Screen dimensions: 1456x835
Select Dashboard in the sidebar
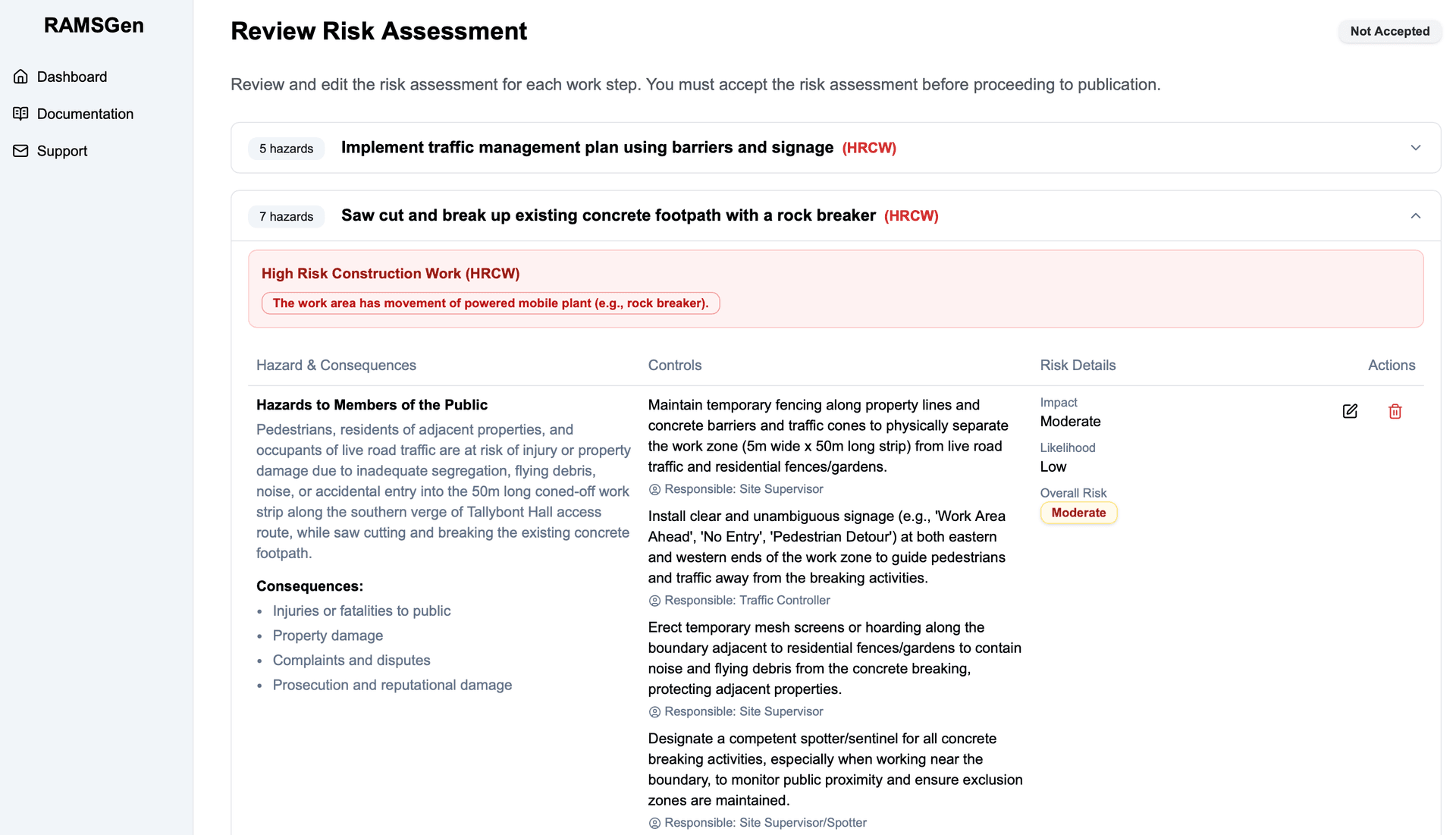click(71, 76)
